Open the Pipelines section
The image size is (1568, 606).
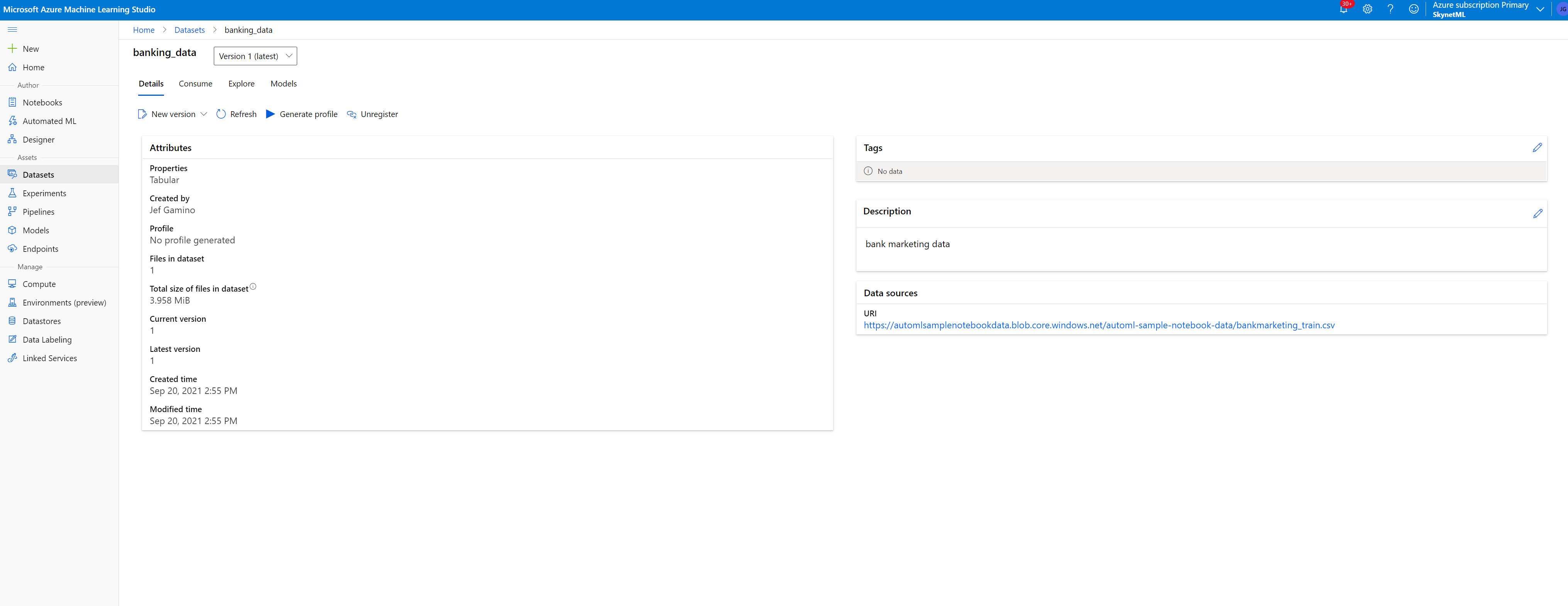click(38, 211)
